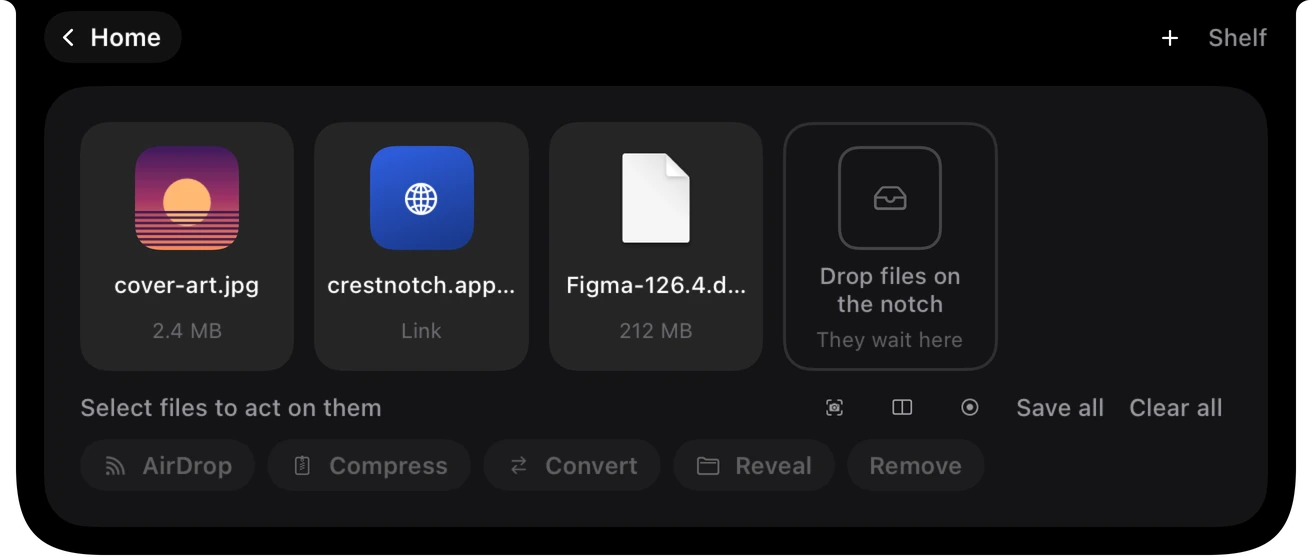Viewport: 1312px width, 560px height.
Task: Click the record circle icon
Action: point(970,408)
